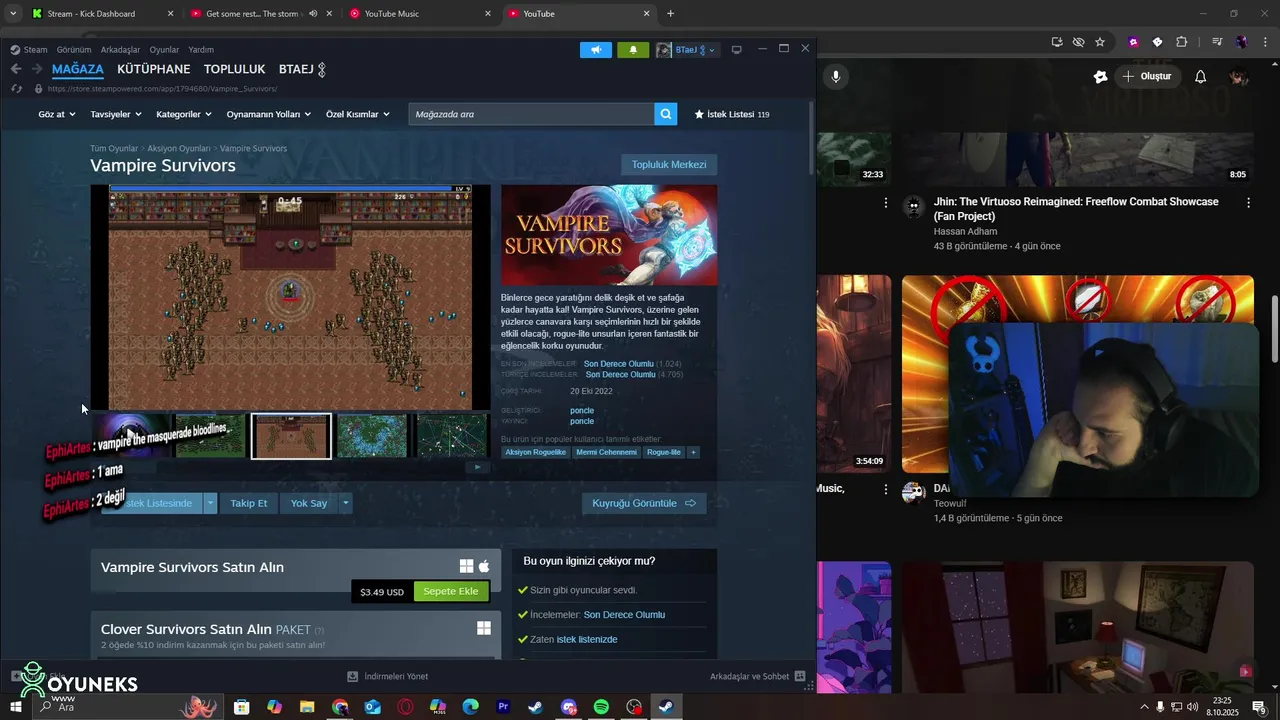Open Chrome extensions puzzle icon
Viewport: 1280px width, 720px height.
click(1181, 42)
